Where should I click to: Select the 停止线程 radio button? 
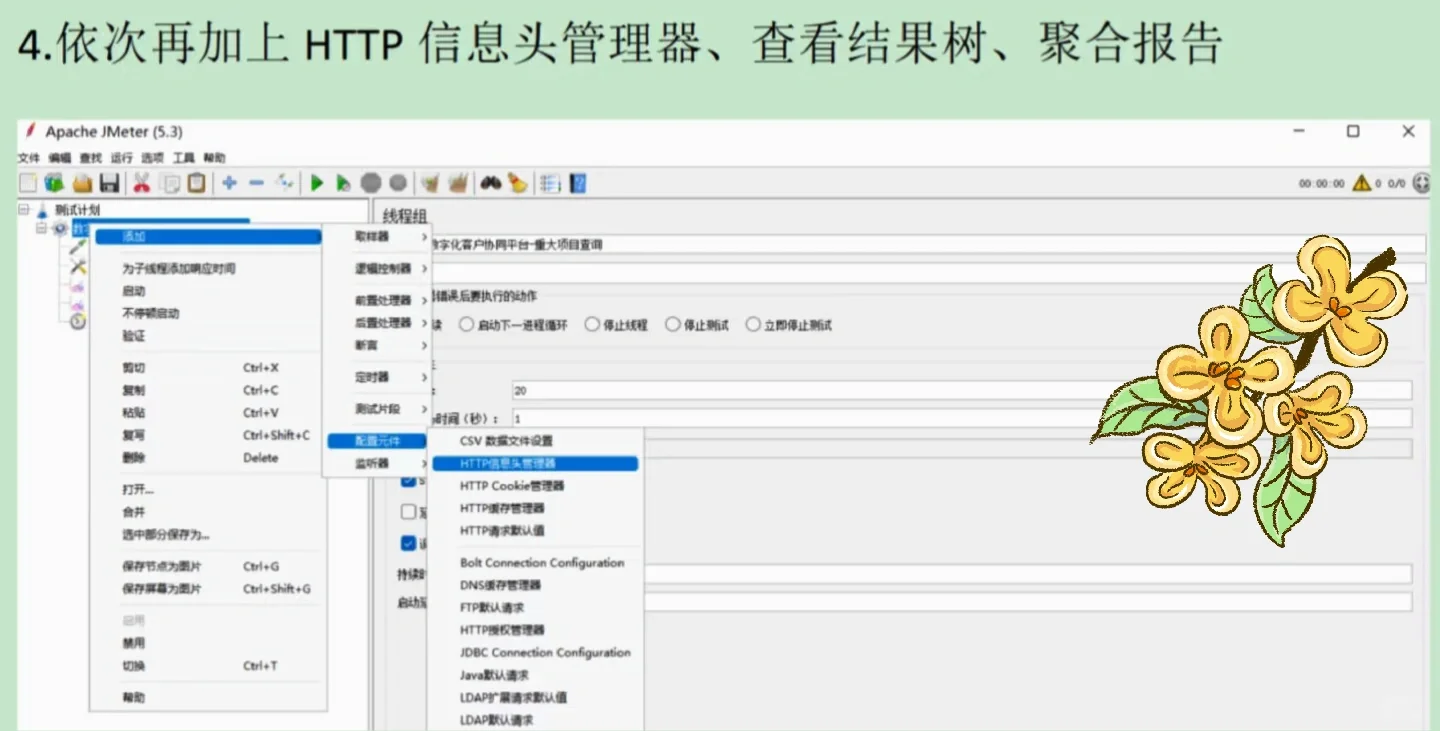(593, 325)
